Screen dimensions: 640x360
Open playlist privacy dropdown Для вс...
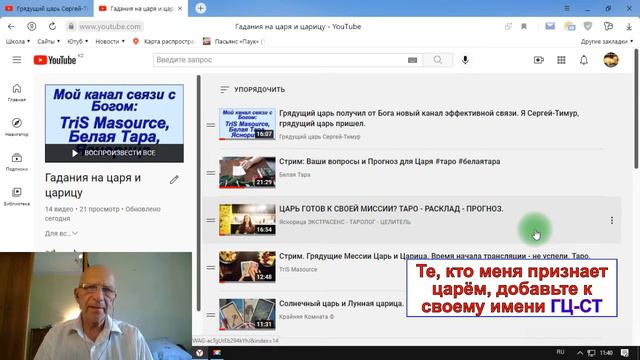(x=61, y=233)
